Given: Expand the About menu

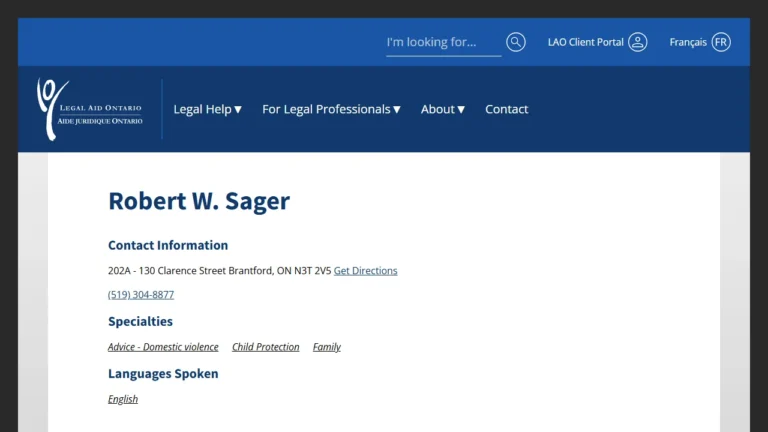Looking at the screenshot, I should [443, 109].
